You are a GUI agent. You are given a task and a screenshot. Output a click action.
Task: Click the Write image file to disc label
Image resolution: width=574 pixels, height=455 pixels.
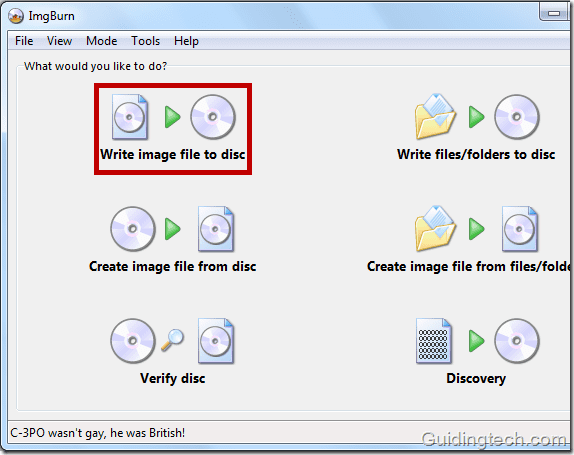click(173, 154)
